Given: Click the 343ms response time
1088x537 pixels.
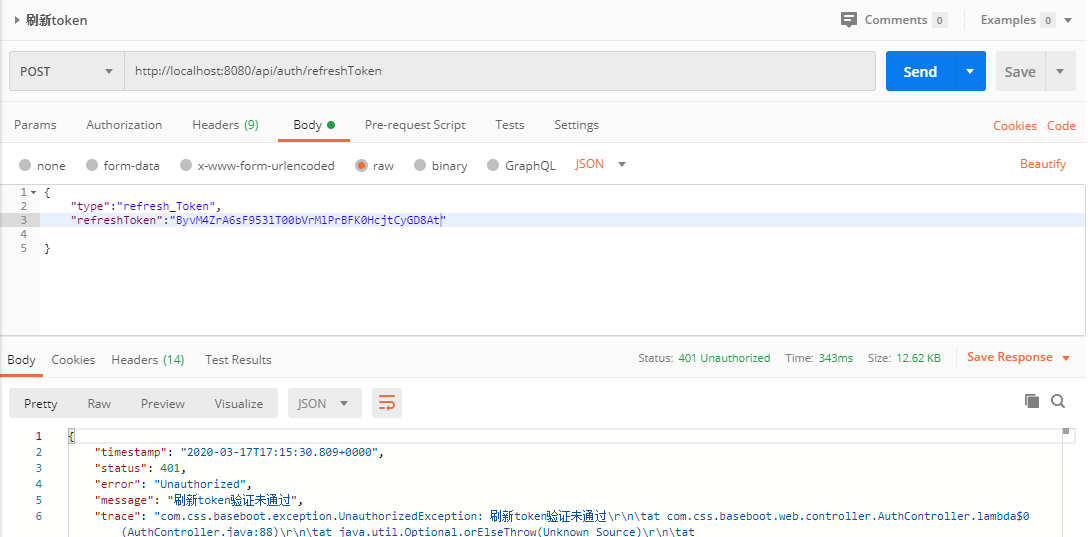Looking at the screenshot, I should [835, 358].
